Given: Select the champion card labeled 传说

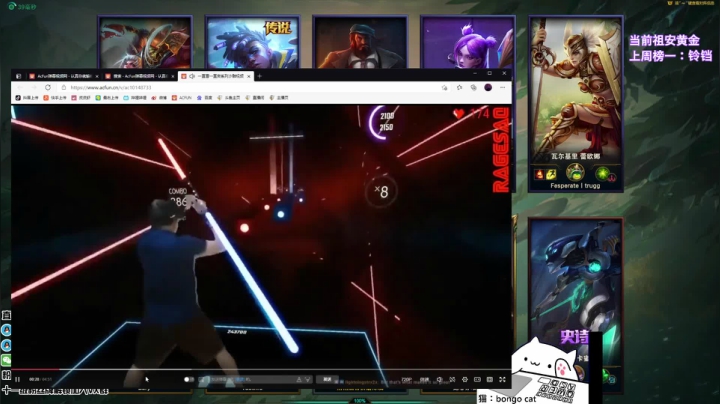Looking at the screenshot, I should (253, 42).
